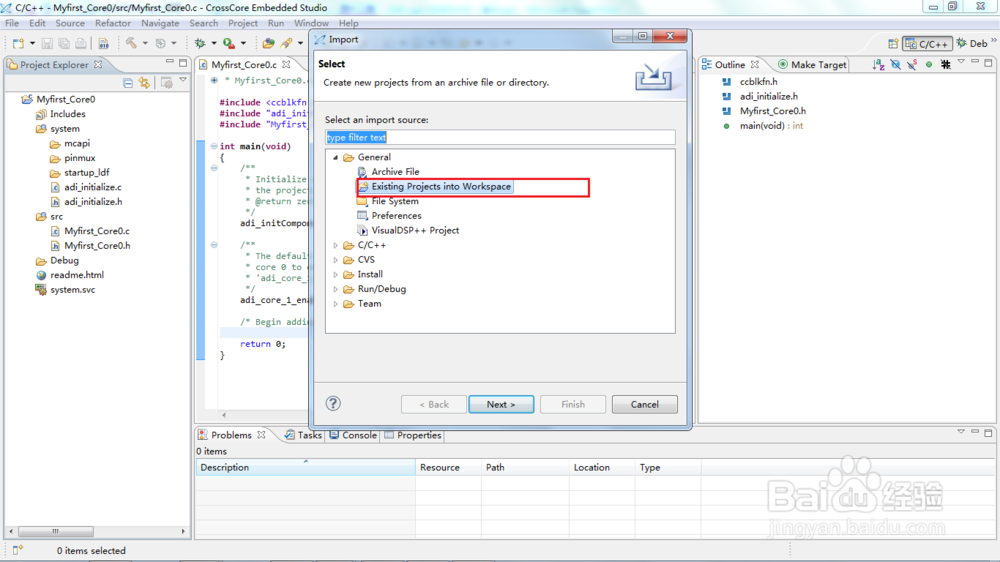Expand the C/C++ folder in Import tree
Viewport: 1000px width, 562px height.
(335, 246)
